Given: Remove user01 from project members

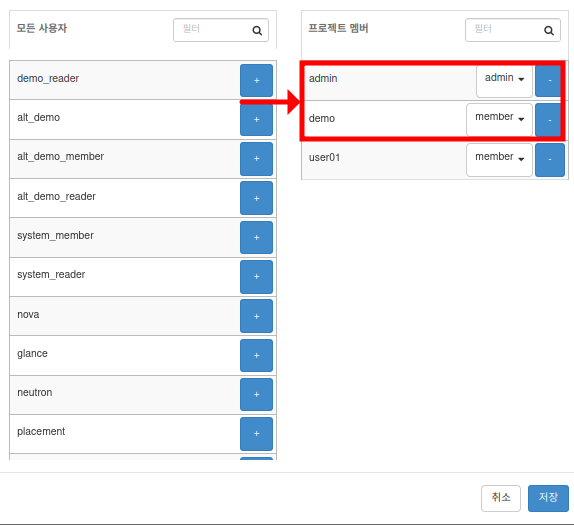Looking at the screenshot, I should coord(549,160).
